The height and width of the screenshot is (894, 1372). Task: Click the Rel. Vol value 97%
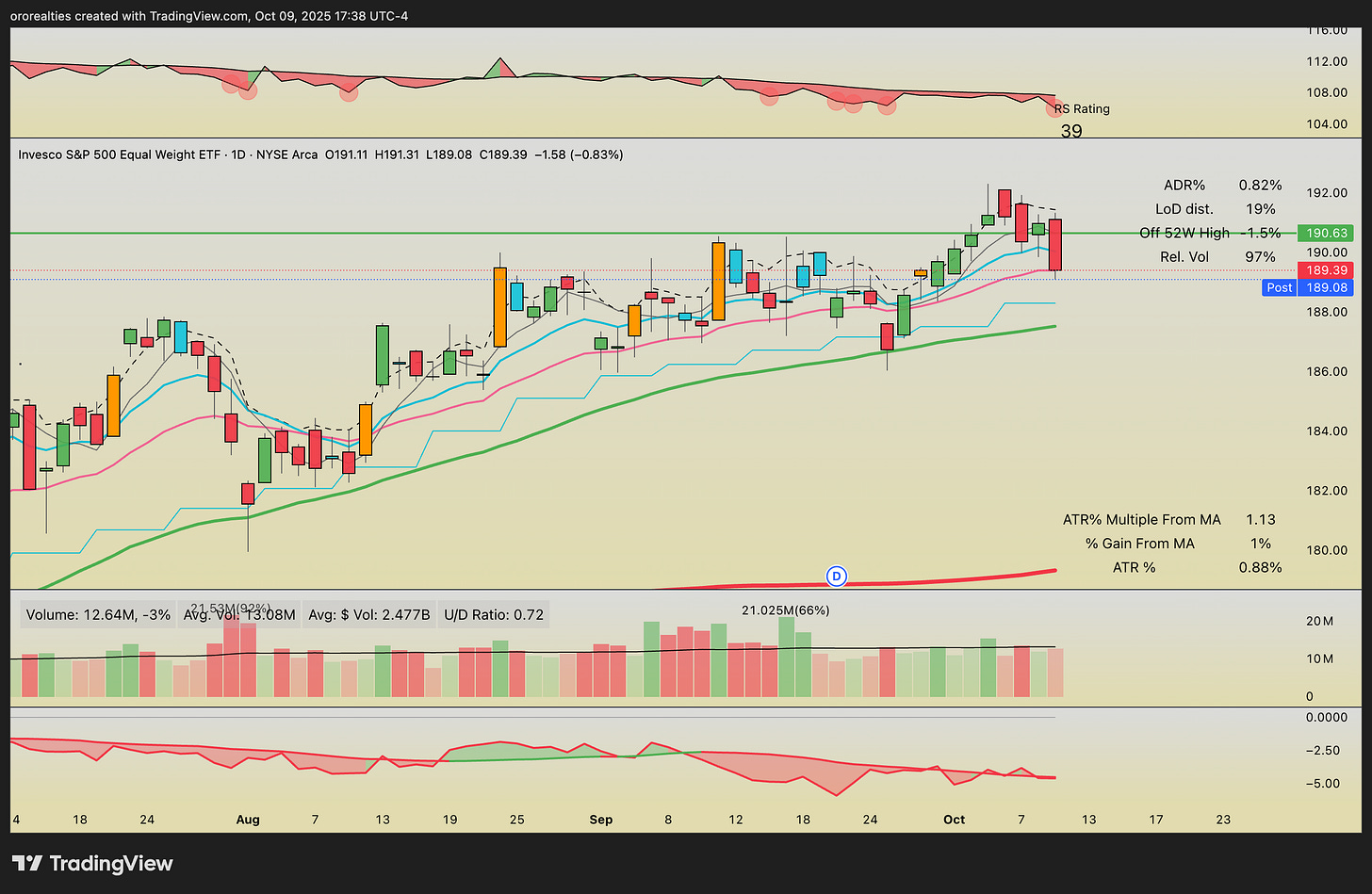point(1261,257)
